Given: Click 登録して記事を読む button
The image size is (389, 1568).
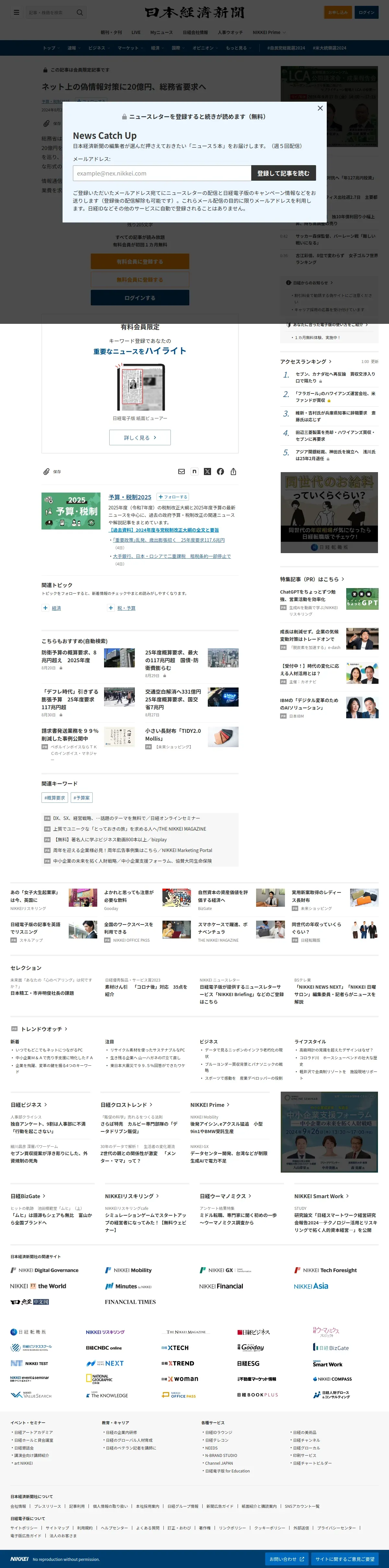Looking at the screenshot, I should (x=283, y=173).
